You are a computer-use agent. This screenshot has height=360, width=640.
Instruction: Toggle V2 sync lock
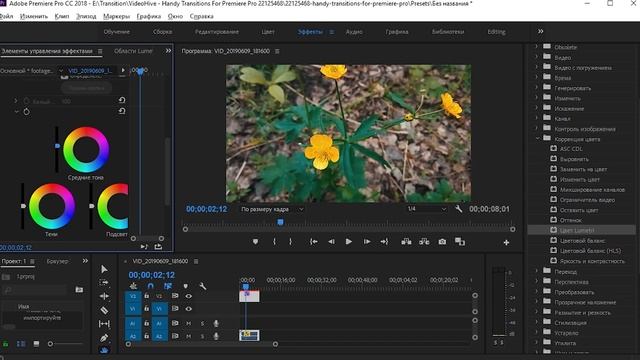175,296
